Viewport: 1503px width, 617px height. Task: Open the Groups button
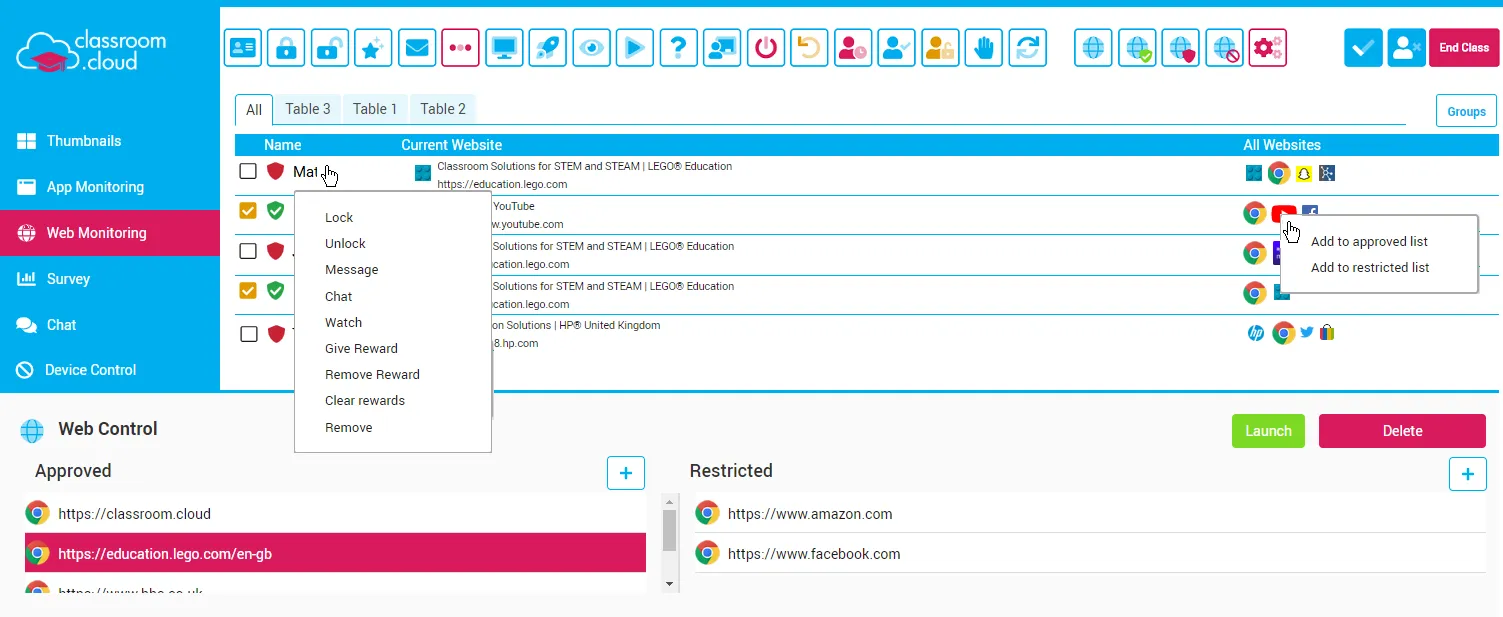point(1465,111)
